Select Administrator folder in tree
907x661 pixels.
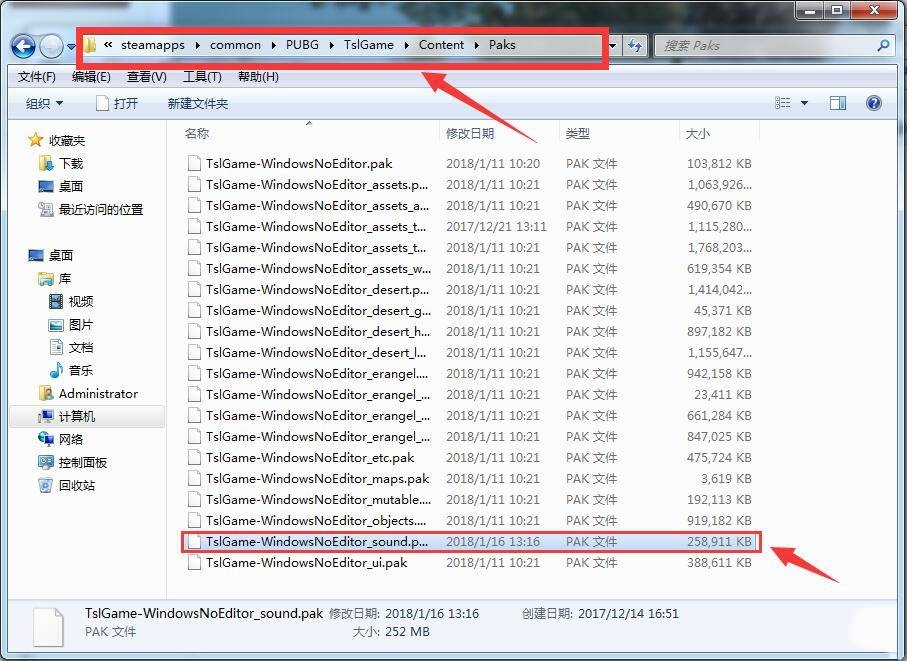tap(88, 393)
